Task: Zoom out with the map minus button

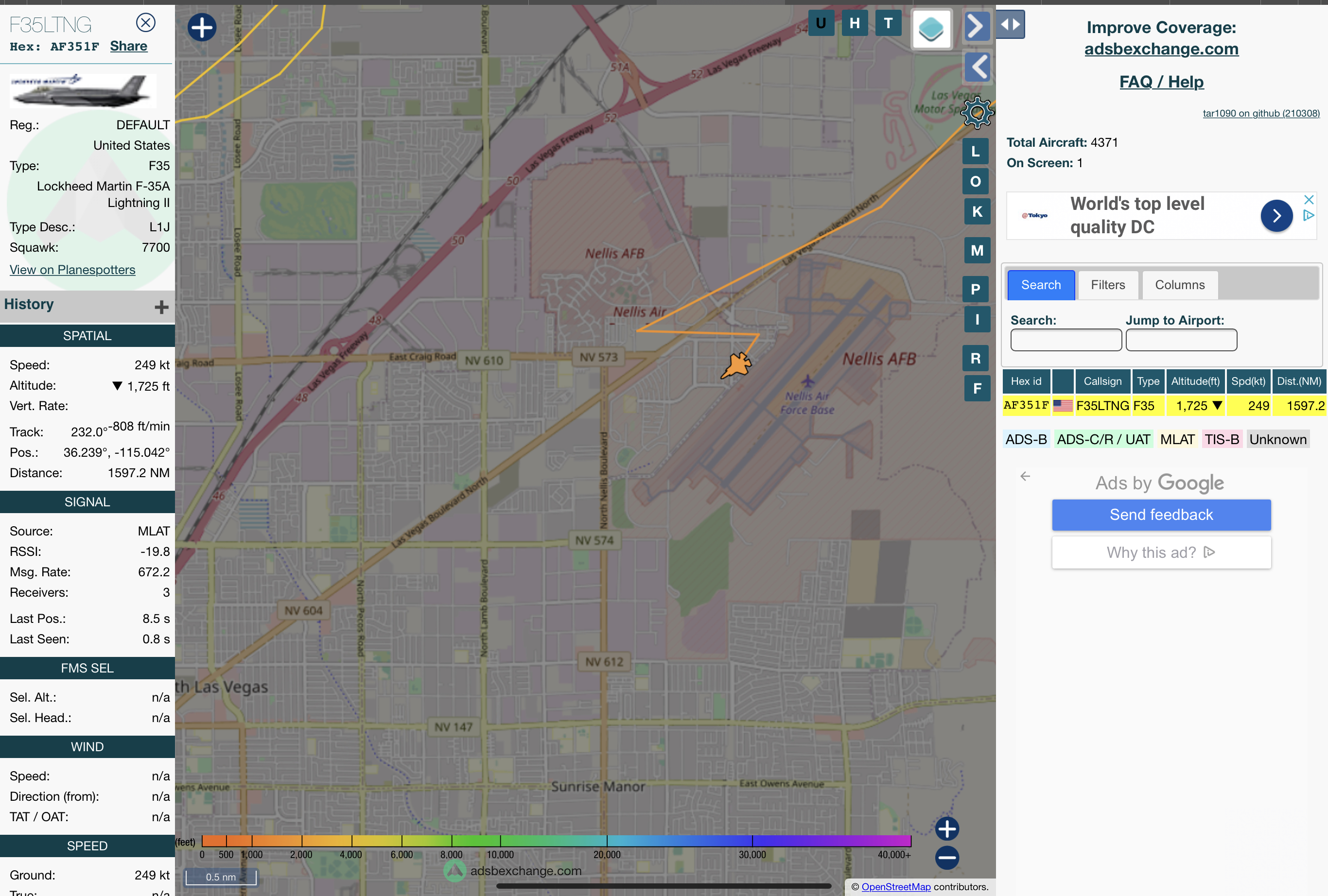Action: click(x=947, y=857)
